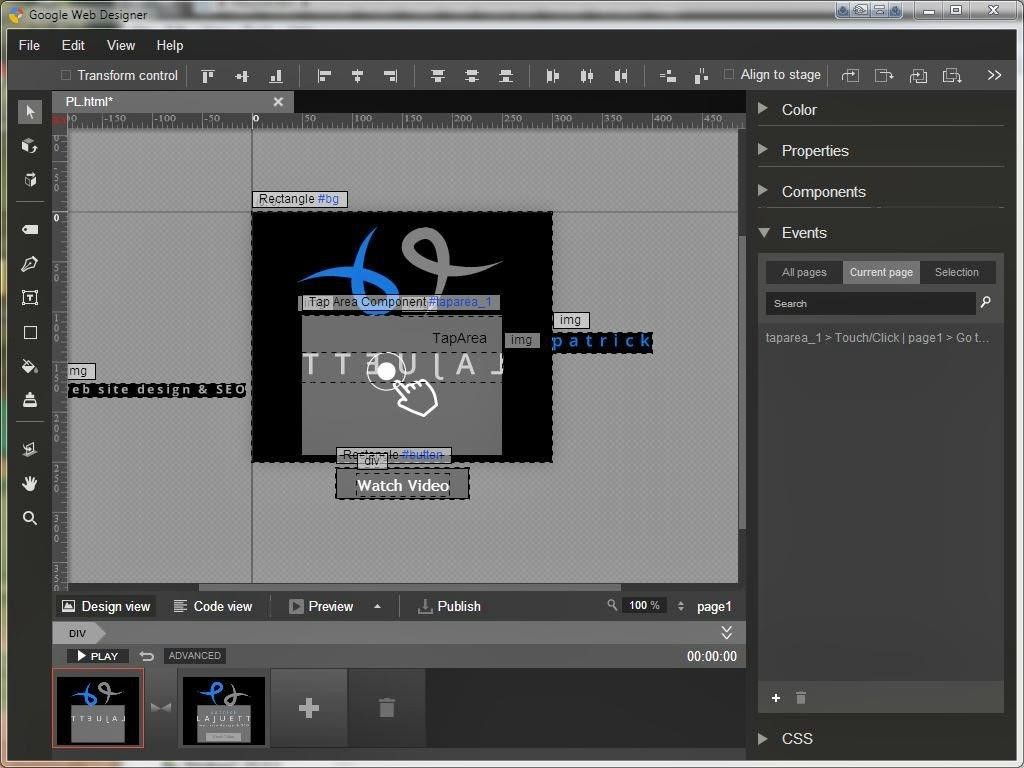The image size is (1024, 768).
Task: Select the Hand tool
Action: pyautogui.click(x=29, y=483)
